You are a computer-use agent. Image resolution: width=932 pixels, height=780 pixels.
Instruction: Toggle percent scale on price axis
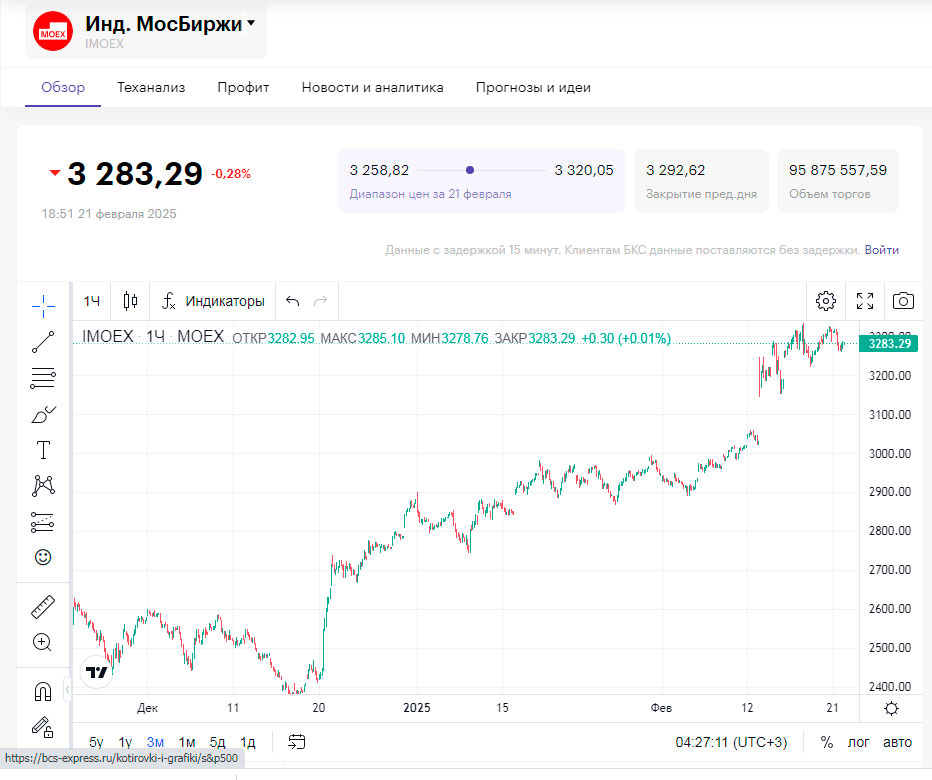click(x=827, y=742)
